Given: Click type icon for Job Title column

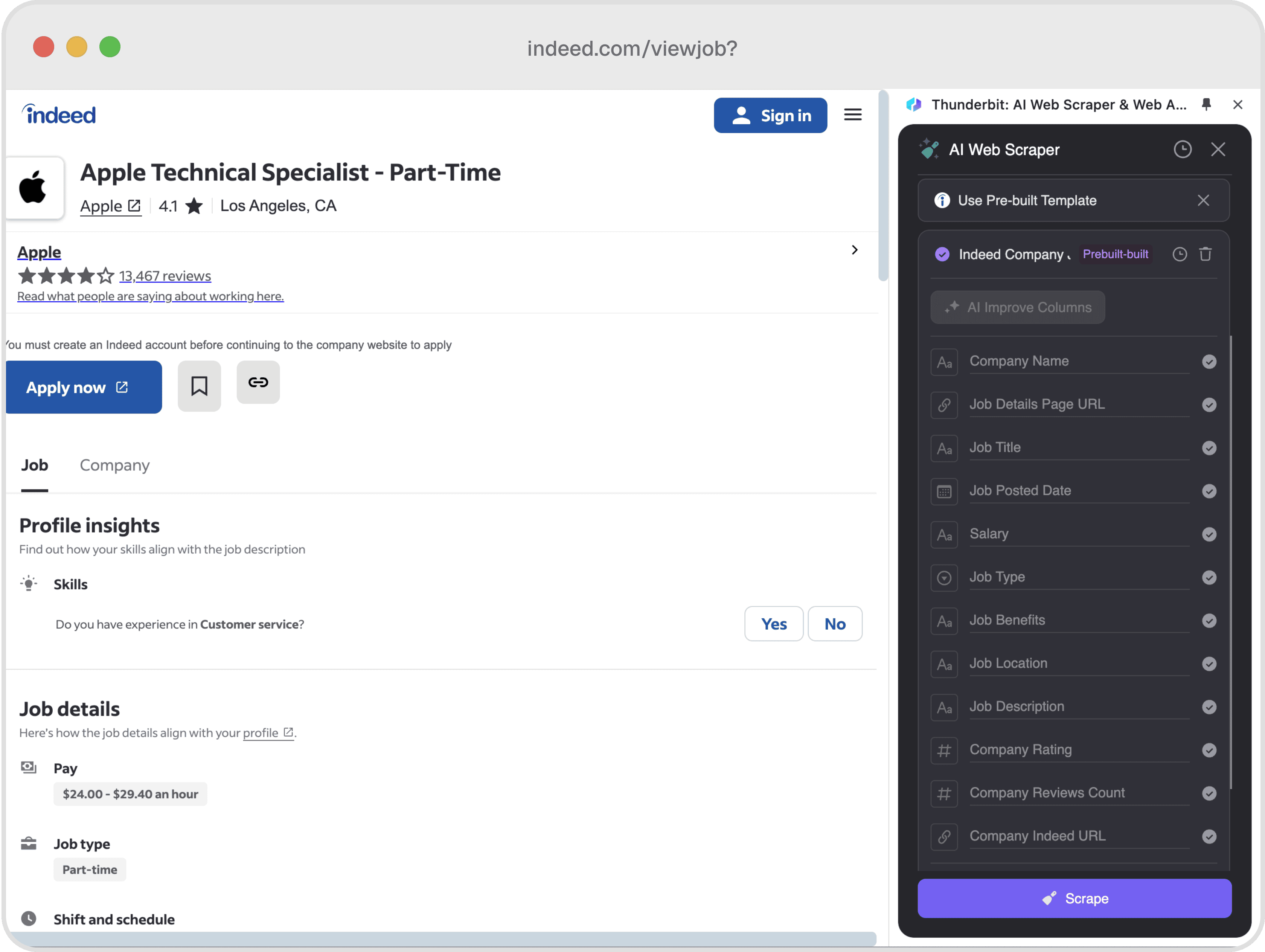Looking at the screenshot, I should point(944,448).
